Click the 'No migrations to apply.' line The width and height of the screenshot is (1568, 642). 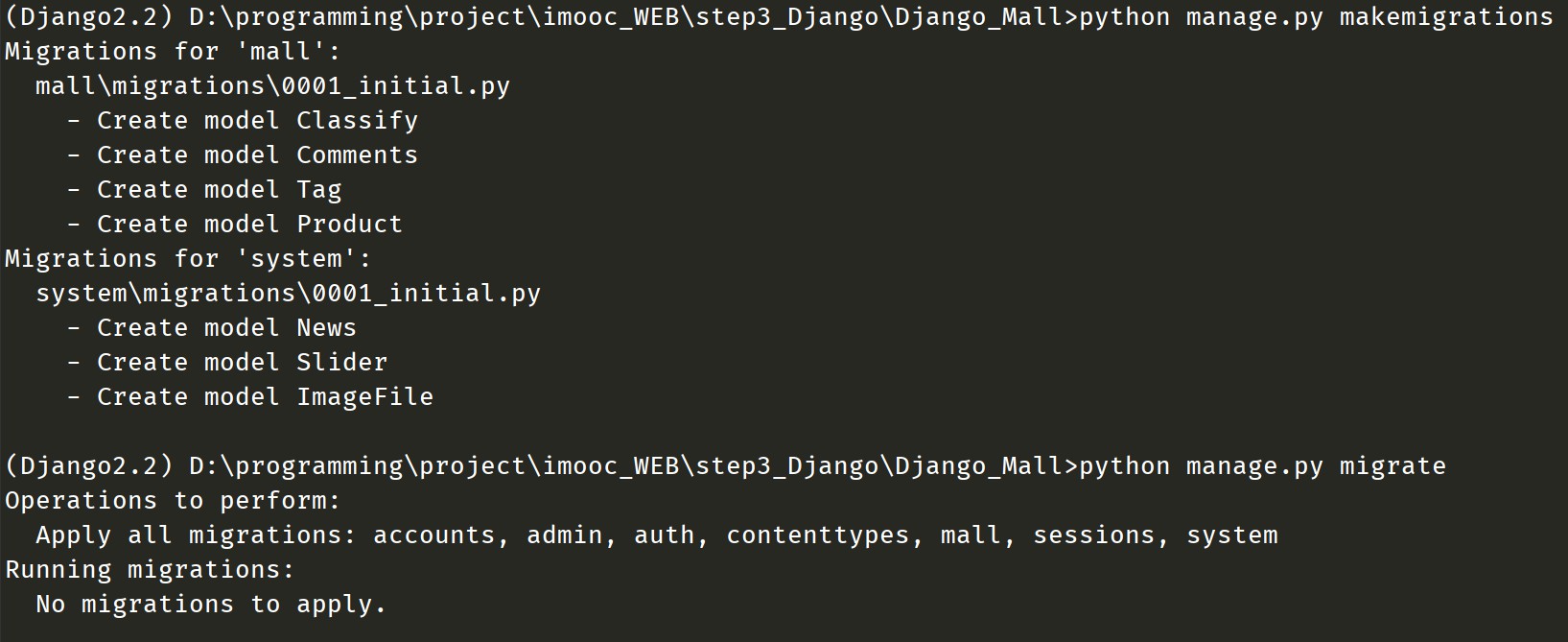(211, 605)
